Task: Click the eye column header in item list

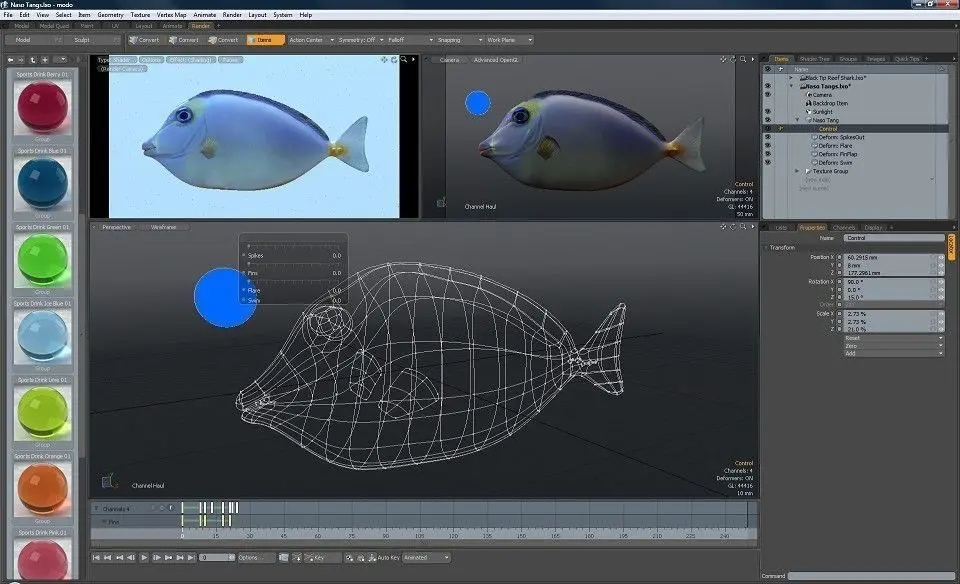Action: pos(768,69)
